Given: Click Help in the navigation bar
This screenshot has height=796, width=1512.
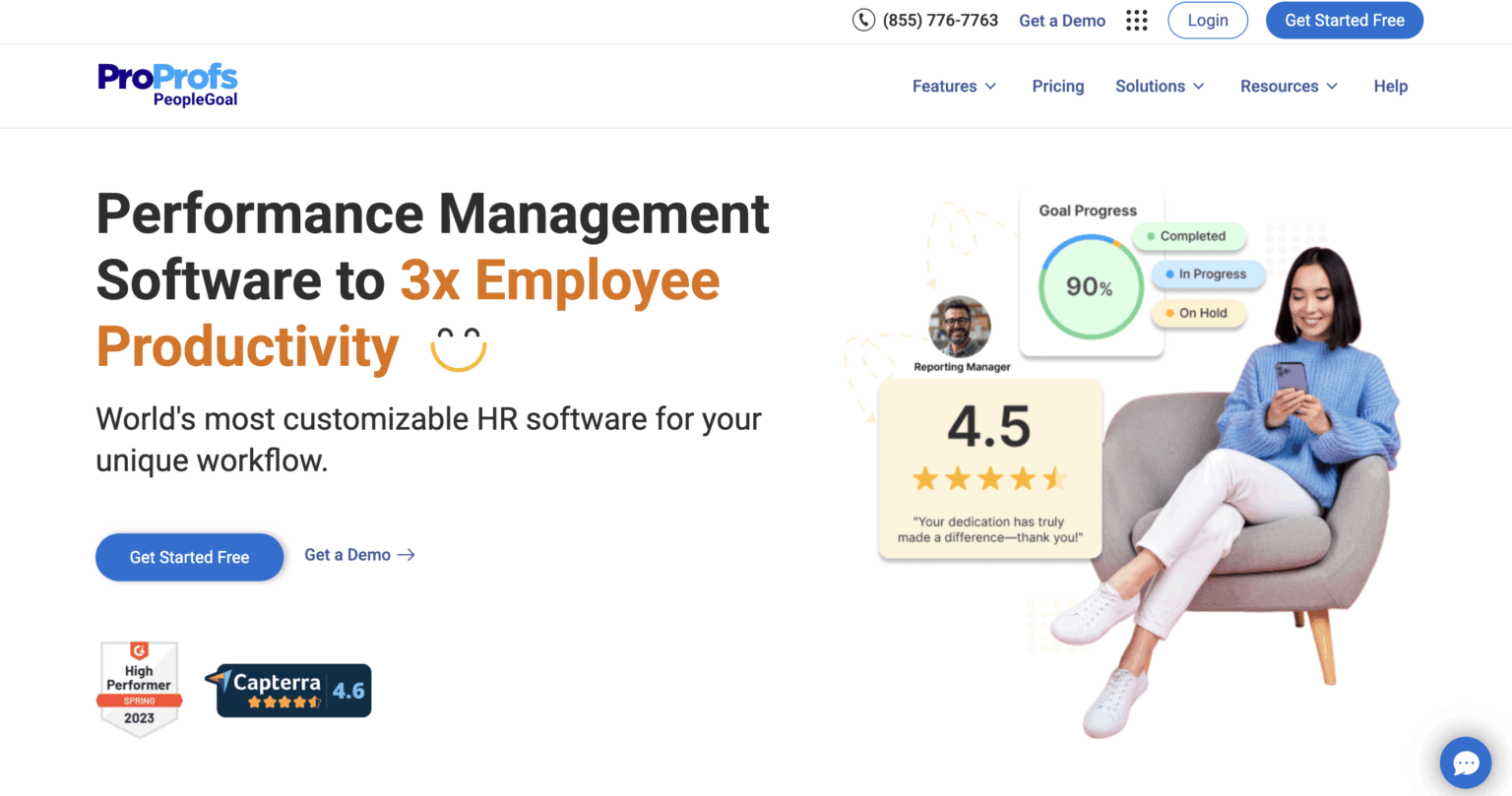Looking at the screenshot, I should pyautogui.click(x=1390, y=86).
